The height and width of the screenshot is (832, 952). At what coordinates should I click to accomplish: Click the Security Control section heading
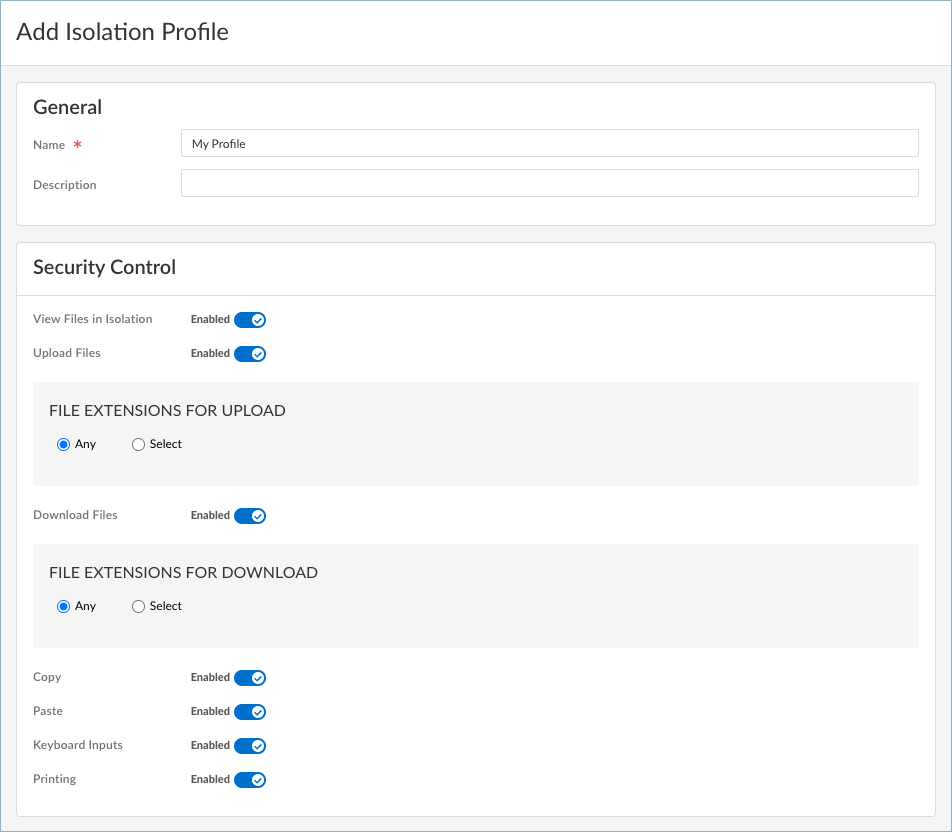pyautogui.click(x=104, y=267)
